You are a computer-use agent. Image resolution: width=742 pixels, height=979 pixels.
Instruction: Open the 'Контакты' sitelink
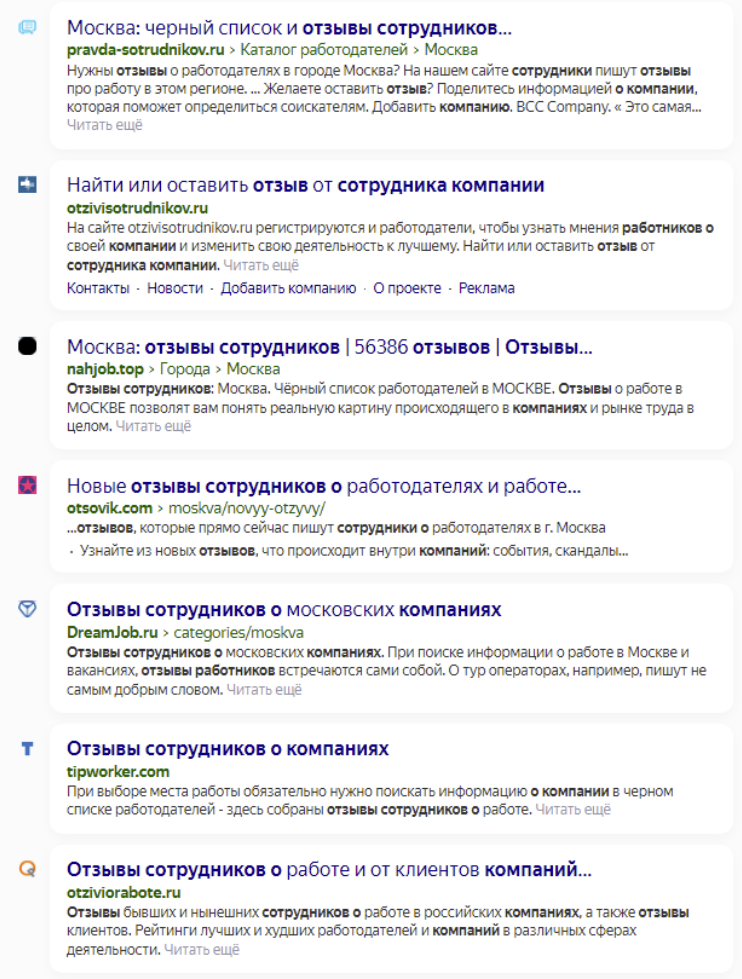(98, 288)
